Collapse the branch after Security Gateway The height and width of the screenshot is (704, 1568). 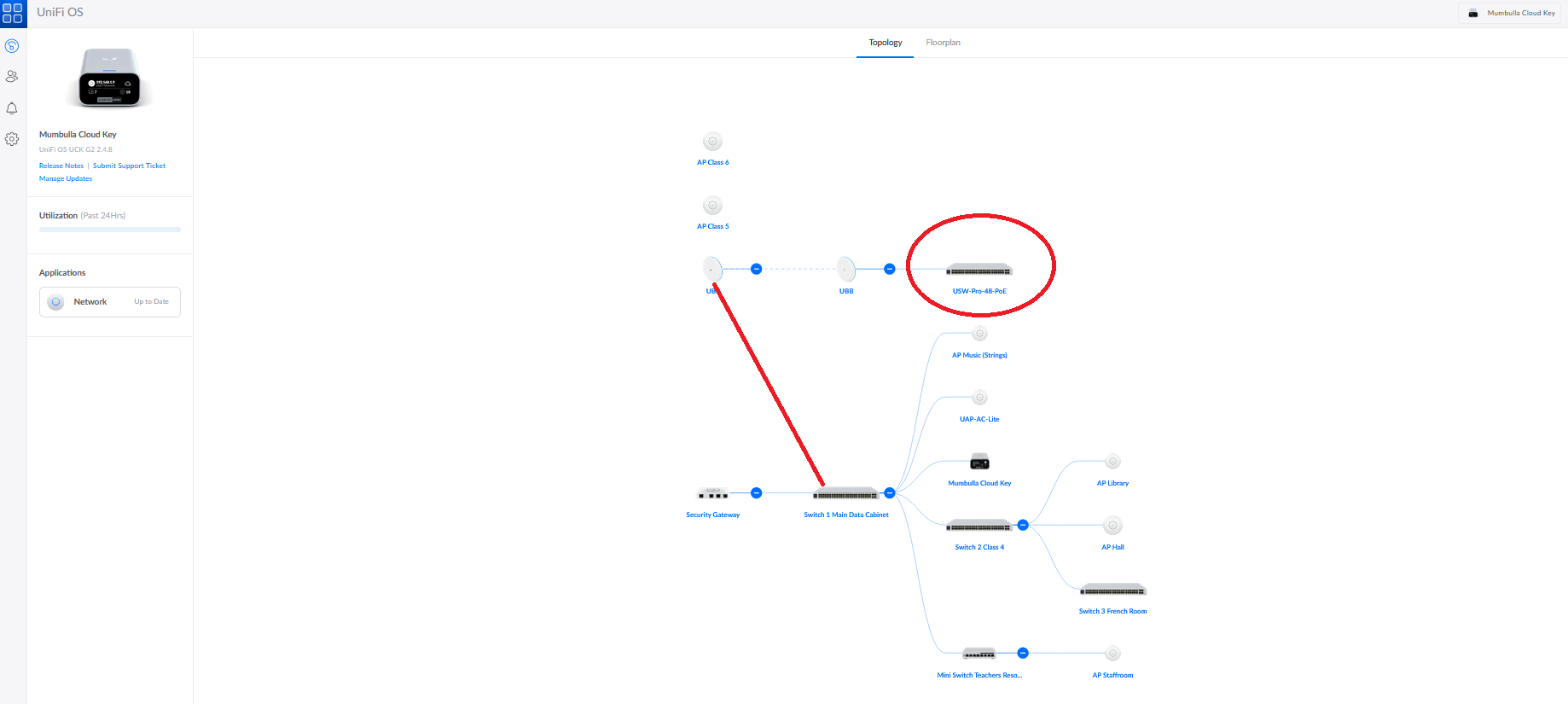coord(756,493)
